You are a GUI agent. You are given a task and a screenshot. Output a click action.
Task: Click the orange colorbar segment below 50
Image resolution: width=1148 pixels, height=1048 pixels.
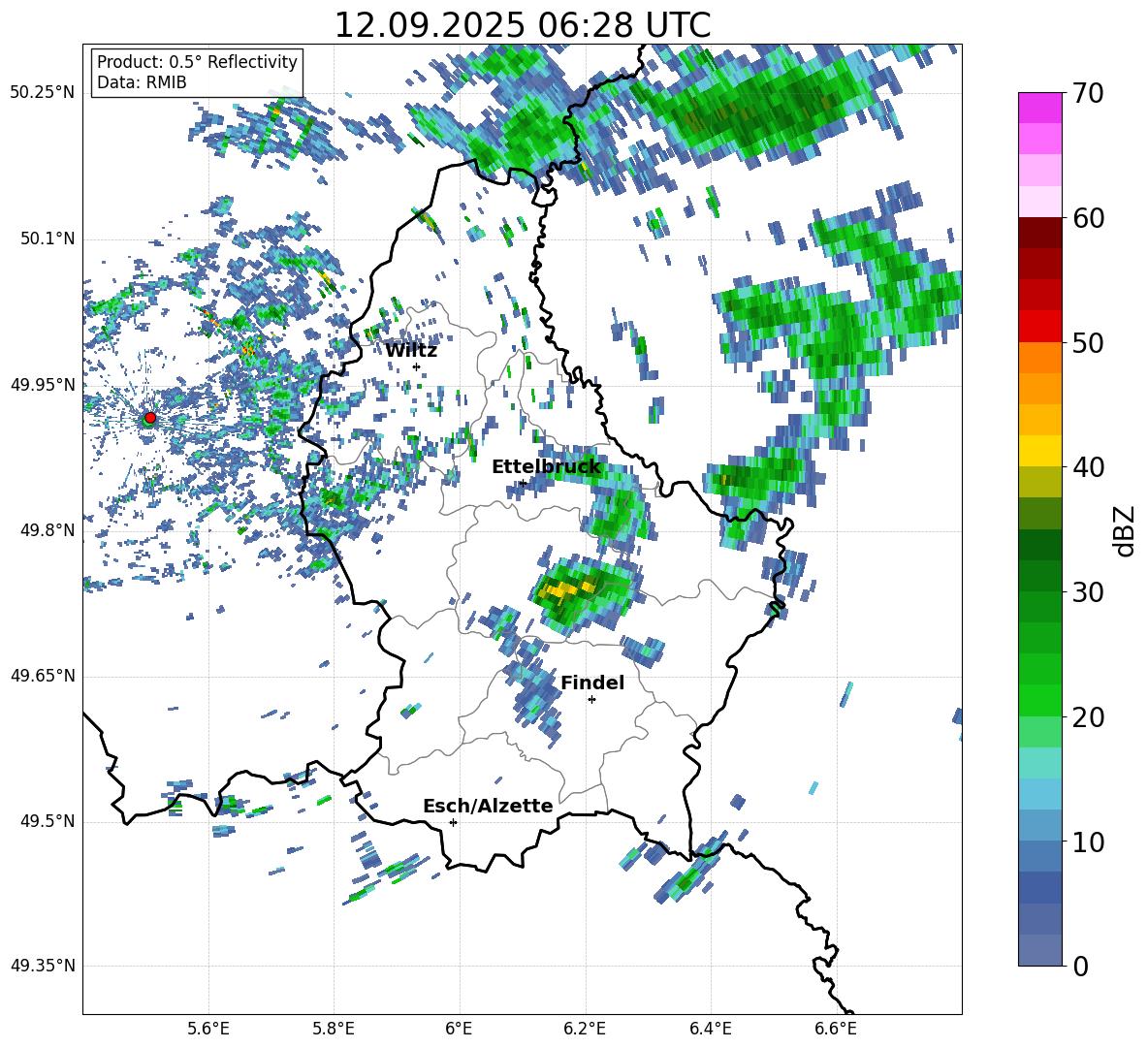tap(1040, 357)
